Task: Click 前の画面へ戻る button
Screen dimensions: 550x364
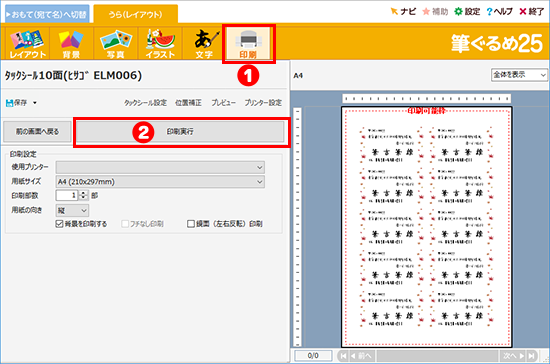Action: point(37,132)
